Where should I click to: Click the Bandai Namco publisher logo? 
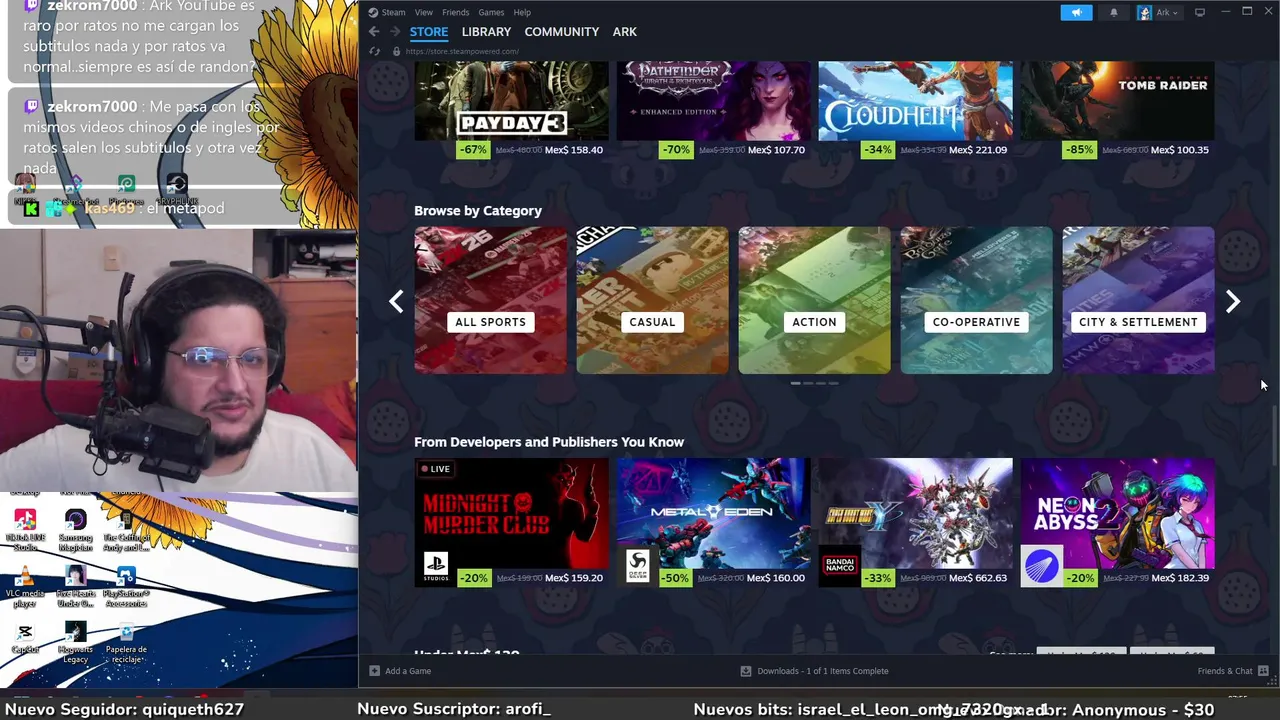840,567
